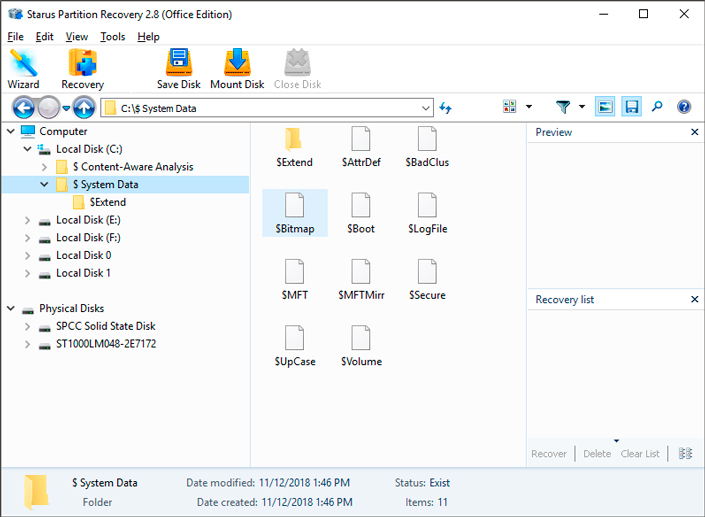Collapse the $ System Data node
The image size is (705, 517).
click(x=44, y=184)
